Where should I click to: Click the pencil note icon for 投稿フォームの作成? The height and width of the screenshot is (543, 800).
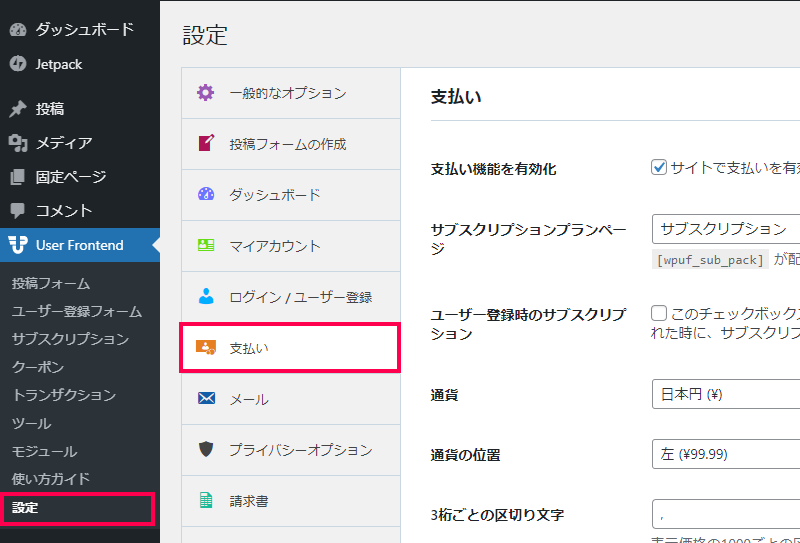(206, 143)
